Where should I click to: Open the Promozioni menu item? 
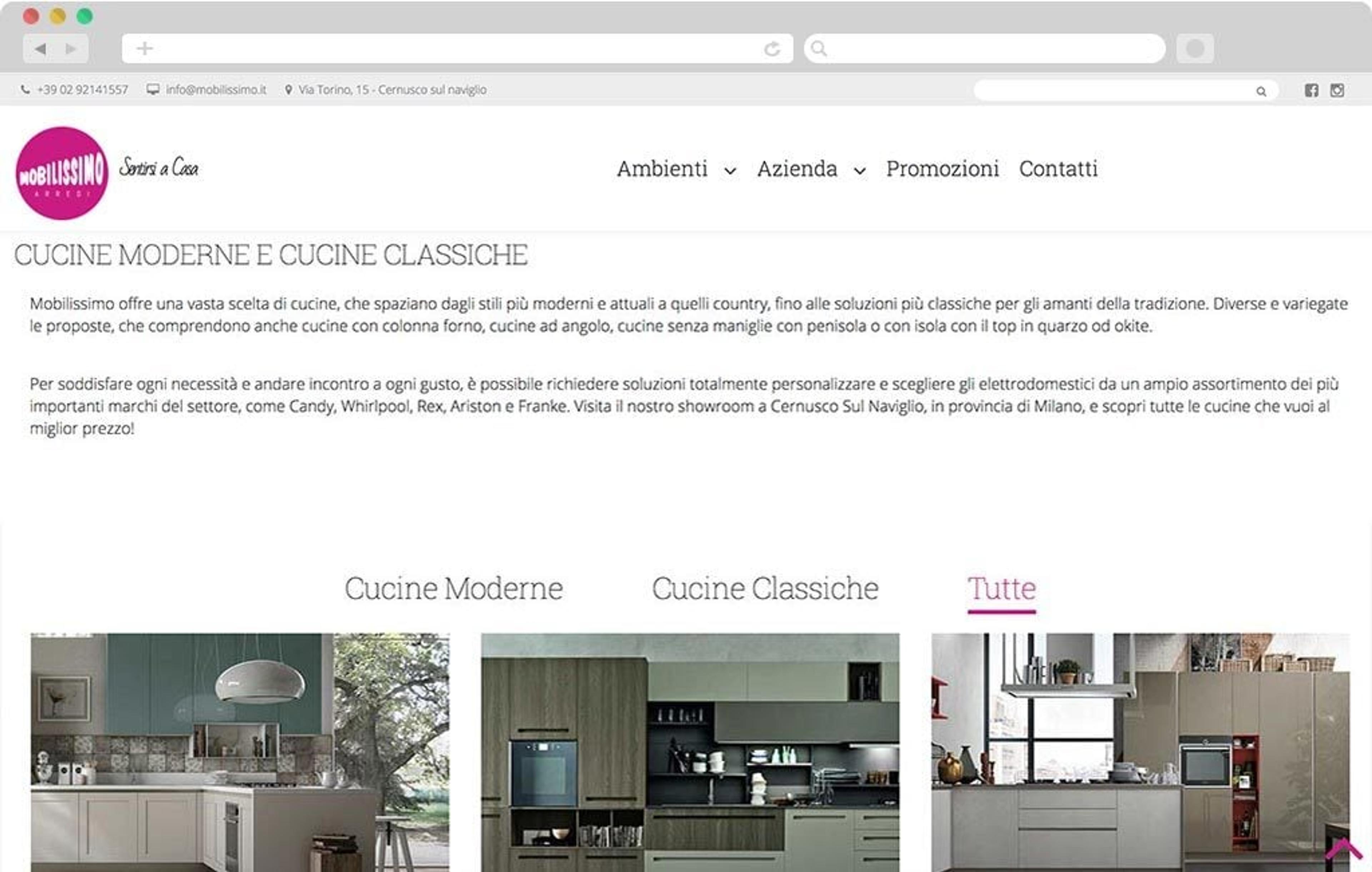click(x=943, y=169)
